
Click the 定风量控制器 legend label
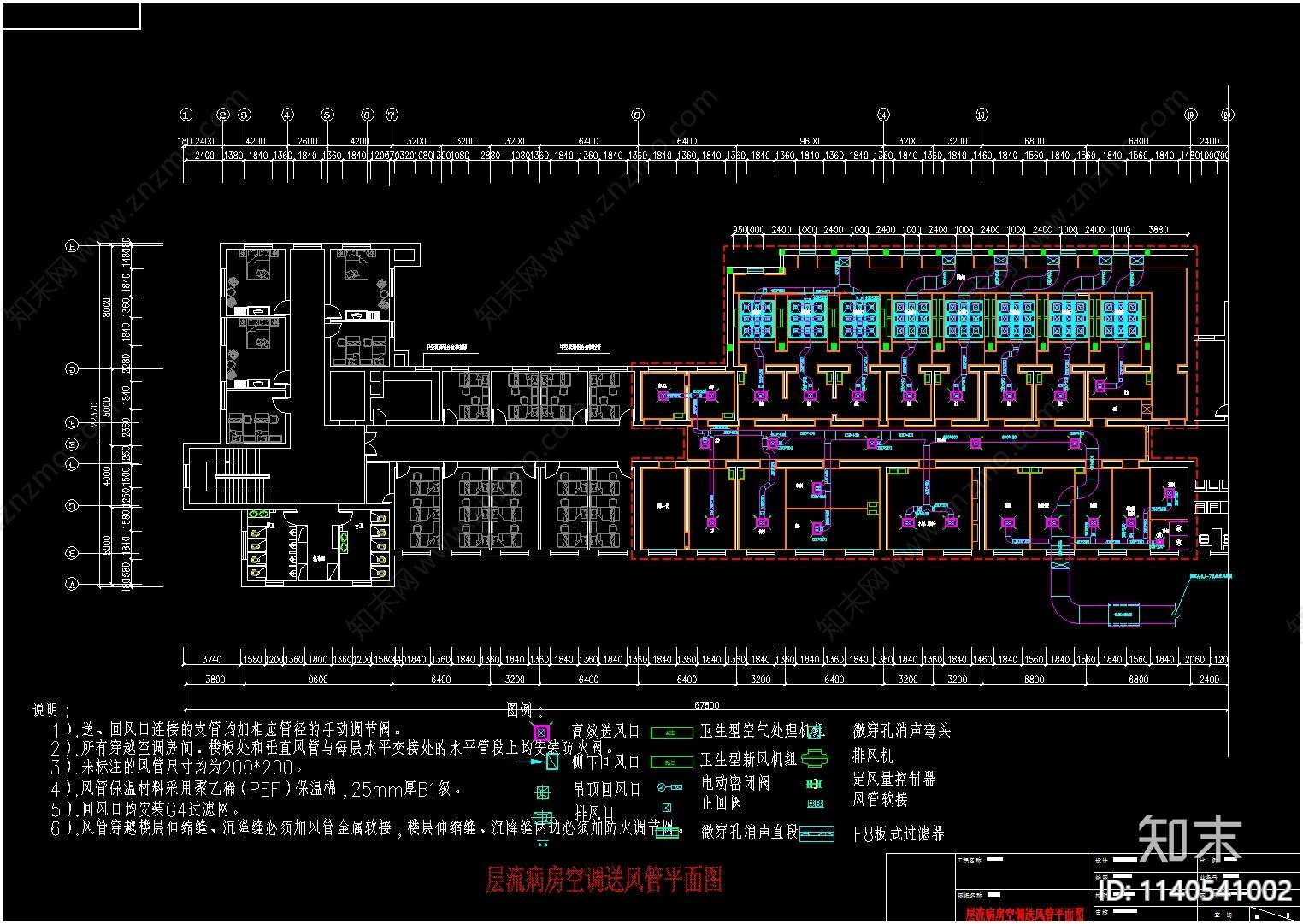coord(894,780)
